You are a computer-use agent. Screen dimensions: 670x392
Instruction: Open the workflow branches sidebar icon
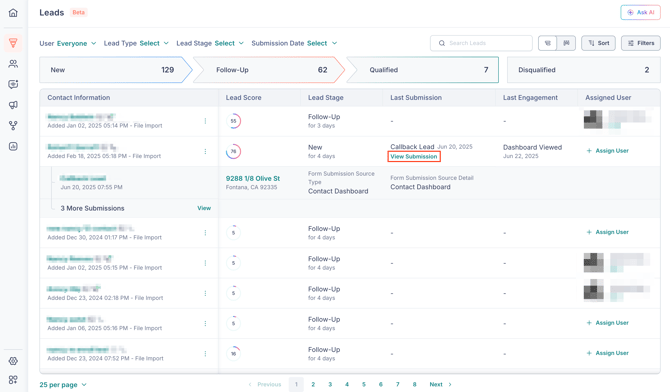(13, 126)
